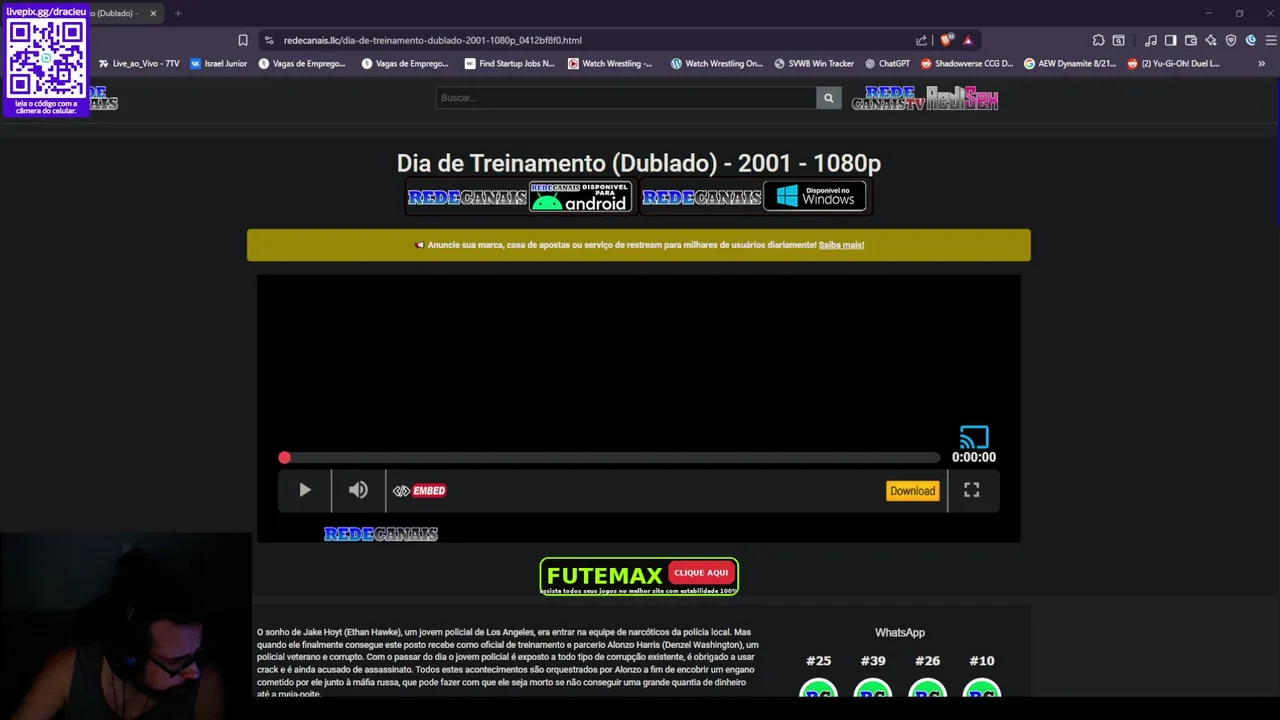Open WhatsApp group #10
1280x720 pixels.
point(981,678)
